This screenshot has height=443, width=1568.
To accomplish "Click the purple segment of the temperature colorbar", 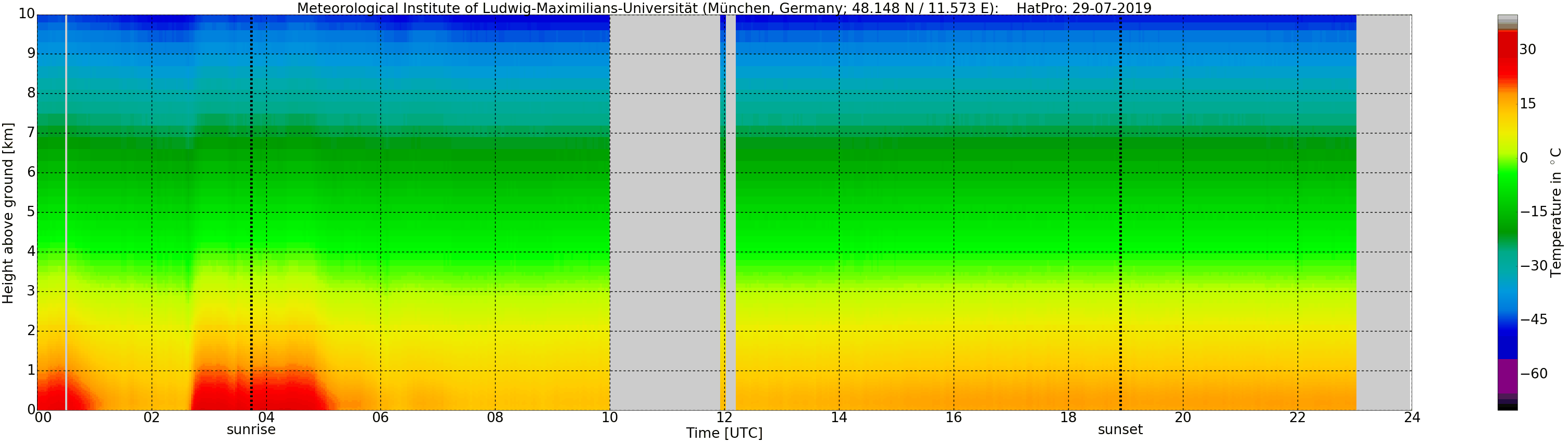I will [1508, 376].
